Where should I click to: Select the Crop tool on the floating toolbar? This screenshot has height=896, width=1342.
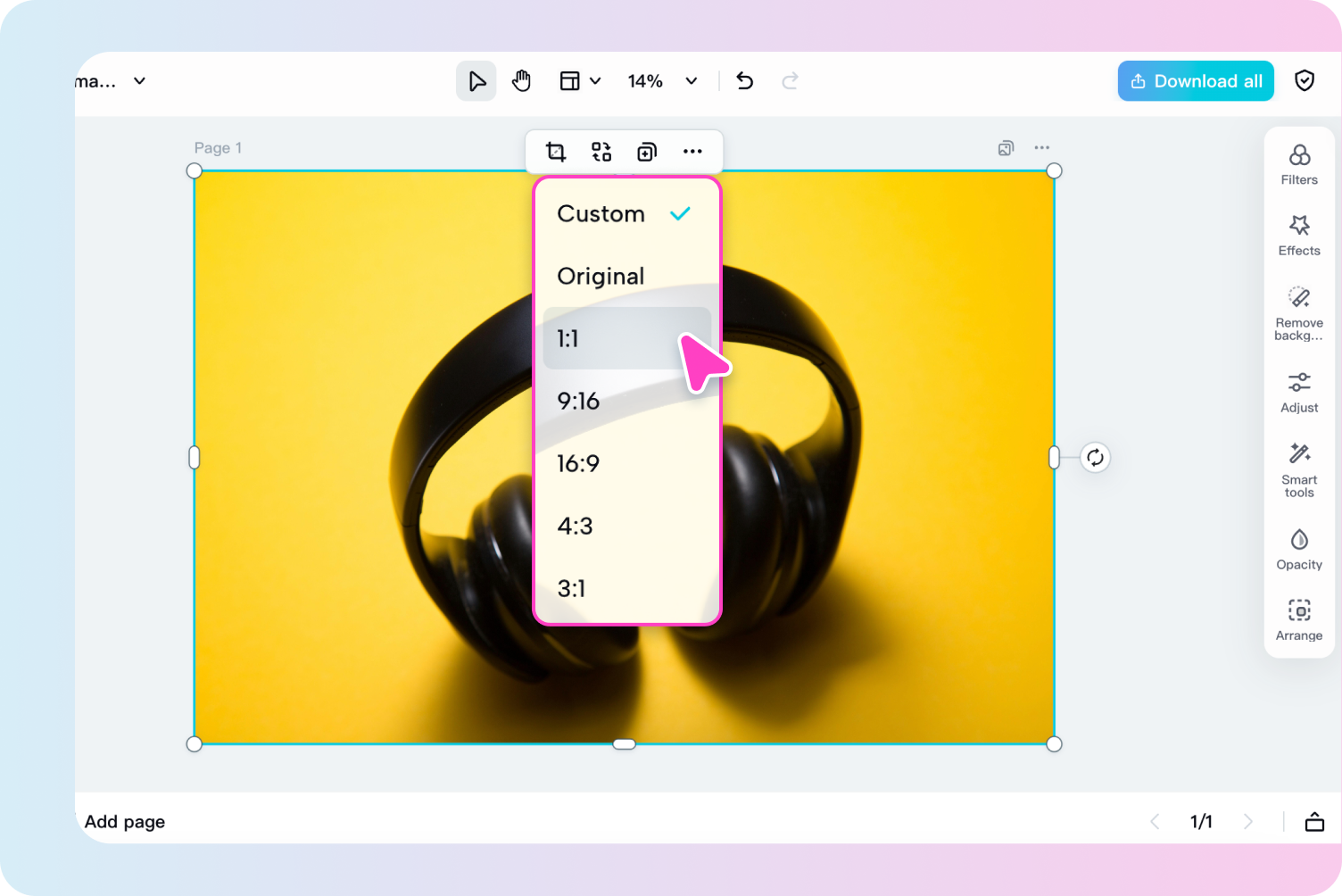point(555,152)
